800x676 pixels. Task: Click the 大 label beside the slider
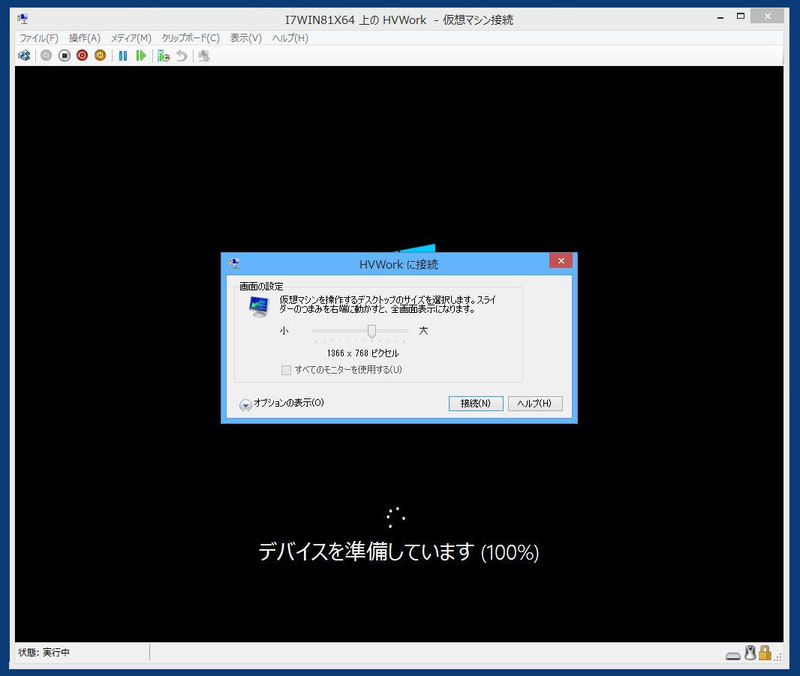[423, 331]
